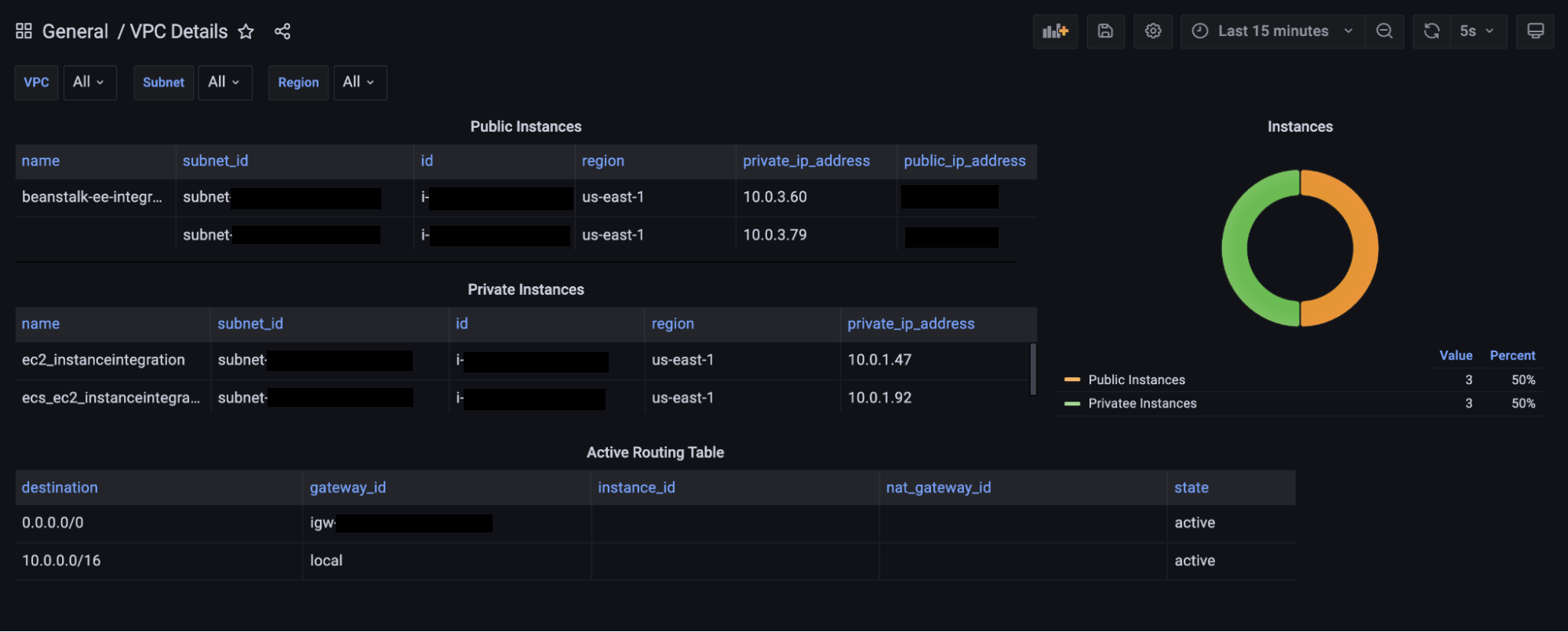Click the green donut chart segment
The height and width of the screenshot is (632, 1568).
1235,248
